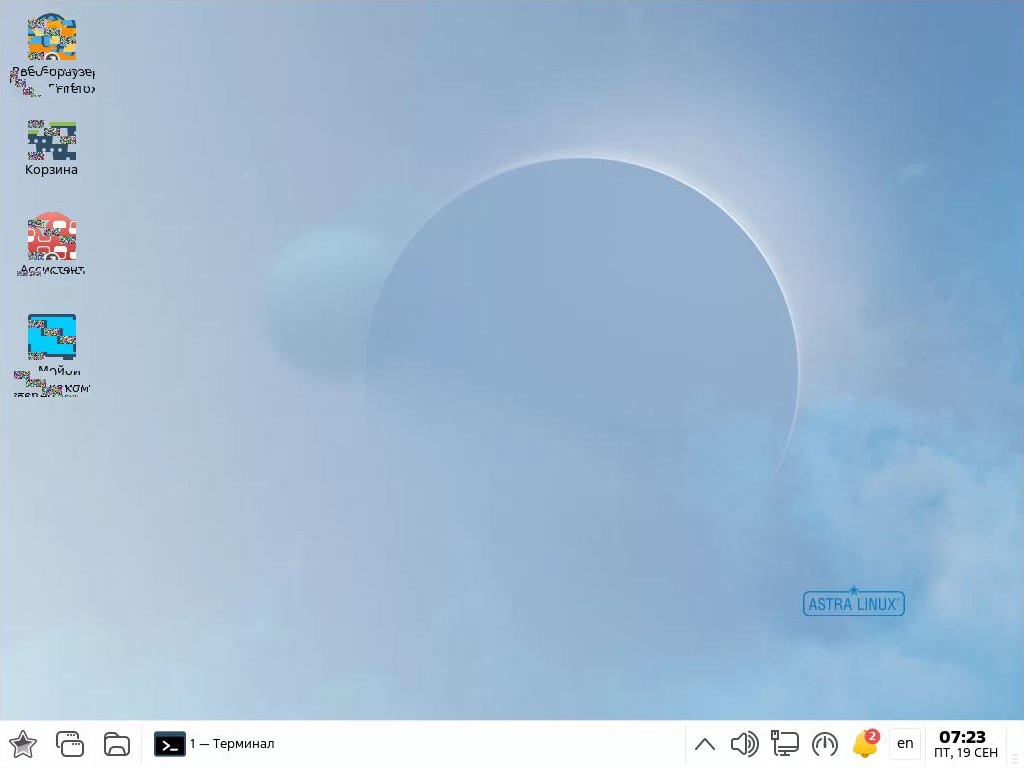Click the Astra Linux wallpaper logo
The height and width of the screenshot is (768, 1024).
[x=853, y=602]
